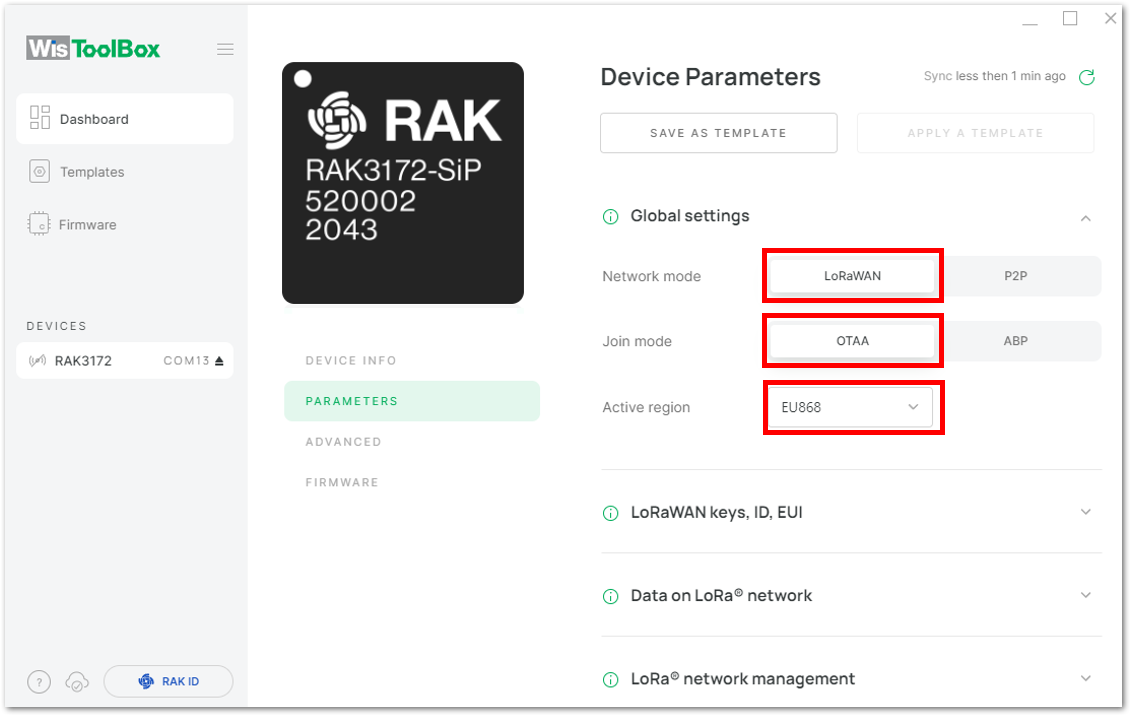
Task: Maximize the WisToolBox window
Action: [x=1070, y=19]
